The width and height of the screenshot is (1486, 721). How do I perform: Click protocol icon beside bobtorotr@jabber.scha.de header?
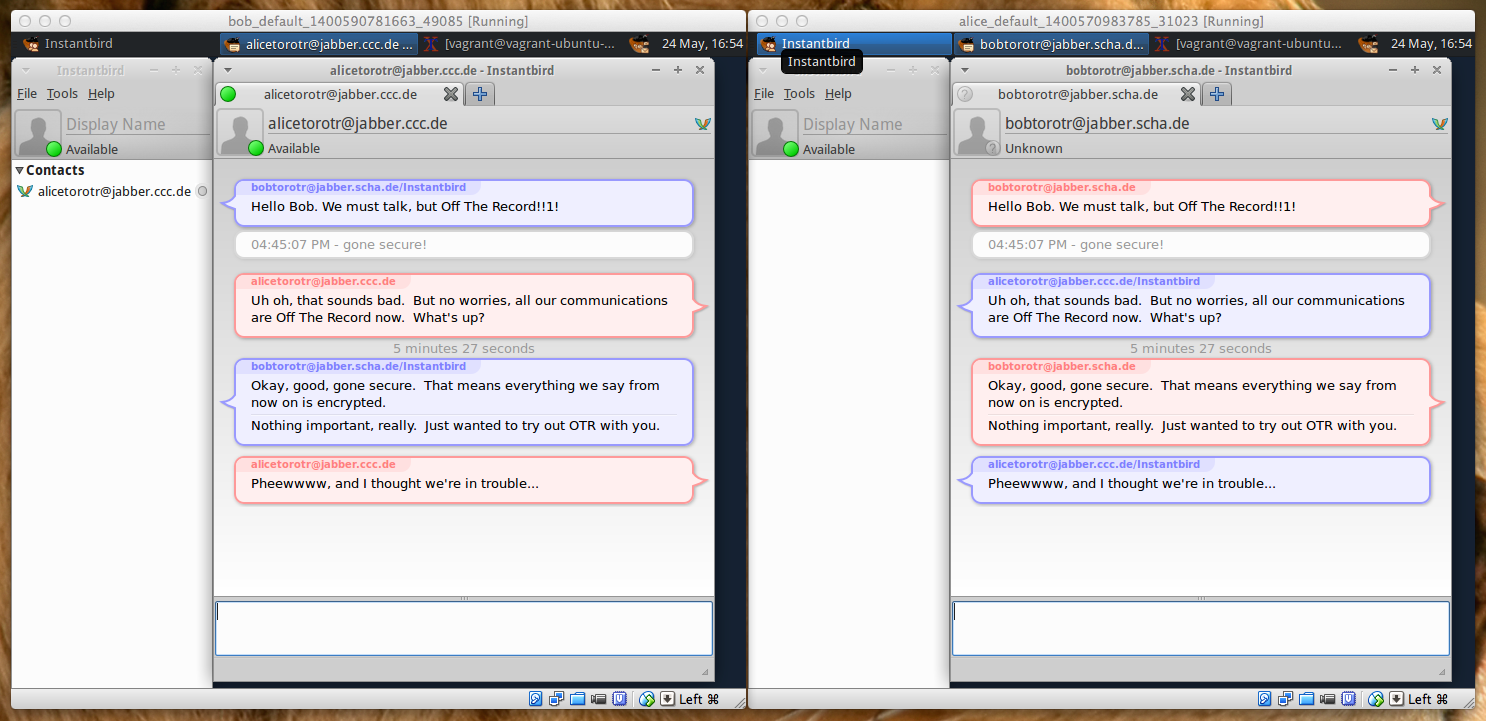[x=1440, y=124]
